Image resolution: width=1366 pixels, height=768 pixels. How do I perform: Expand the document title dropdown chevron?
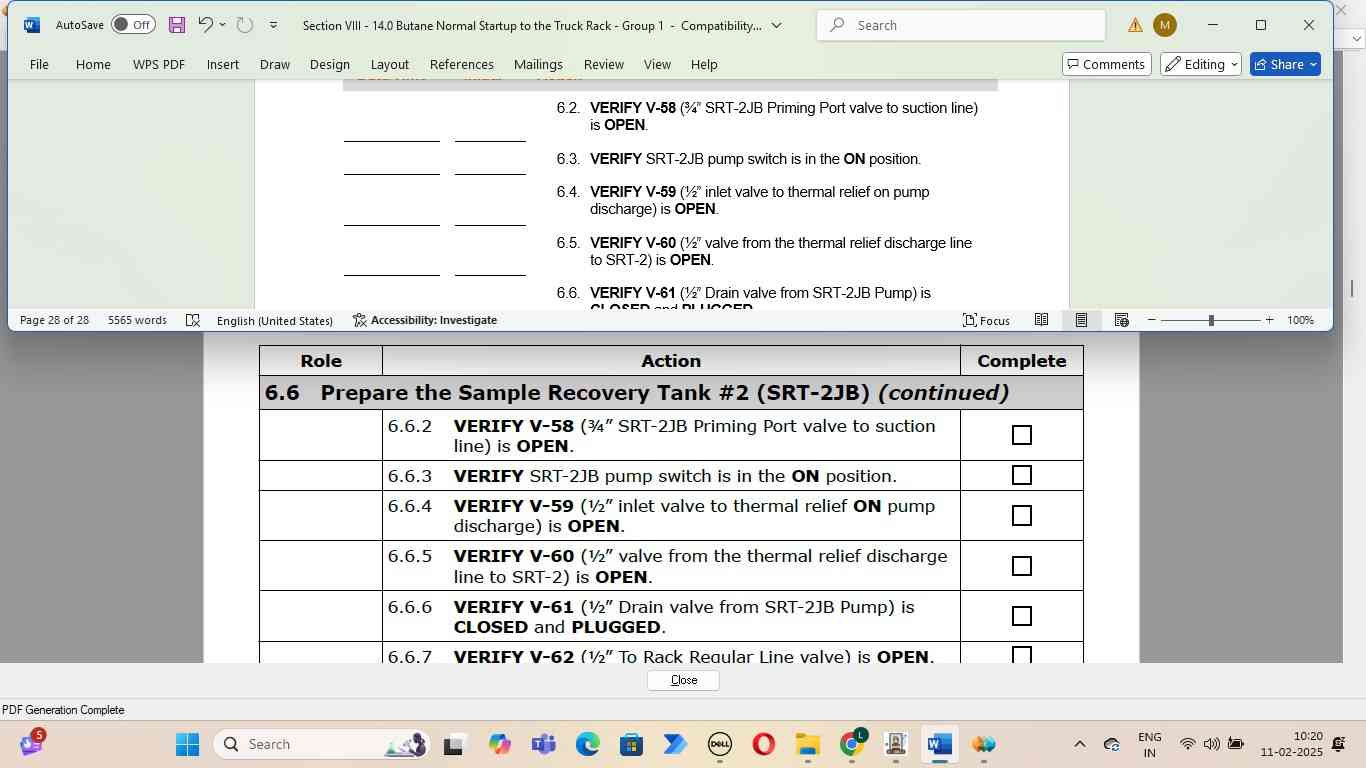click(777, 25)
